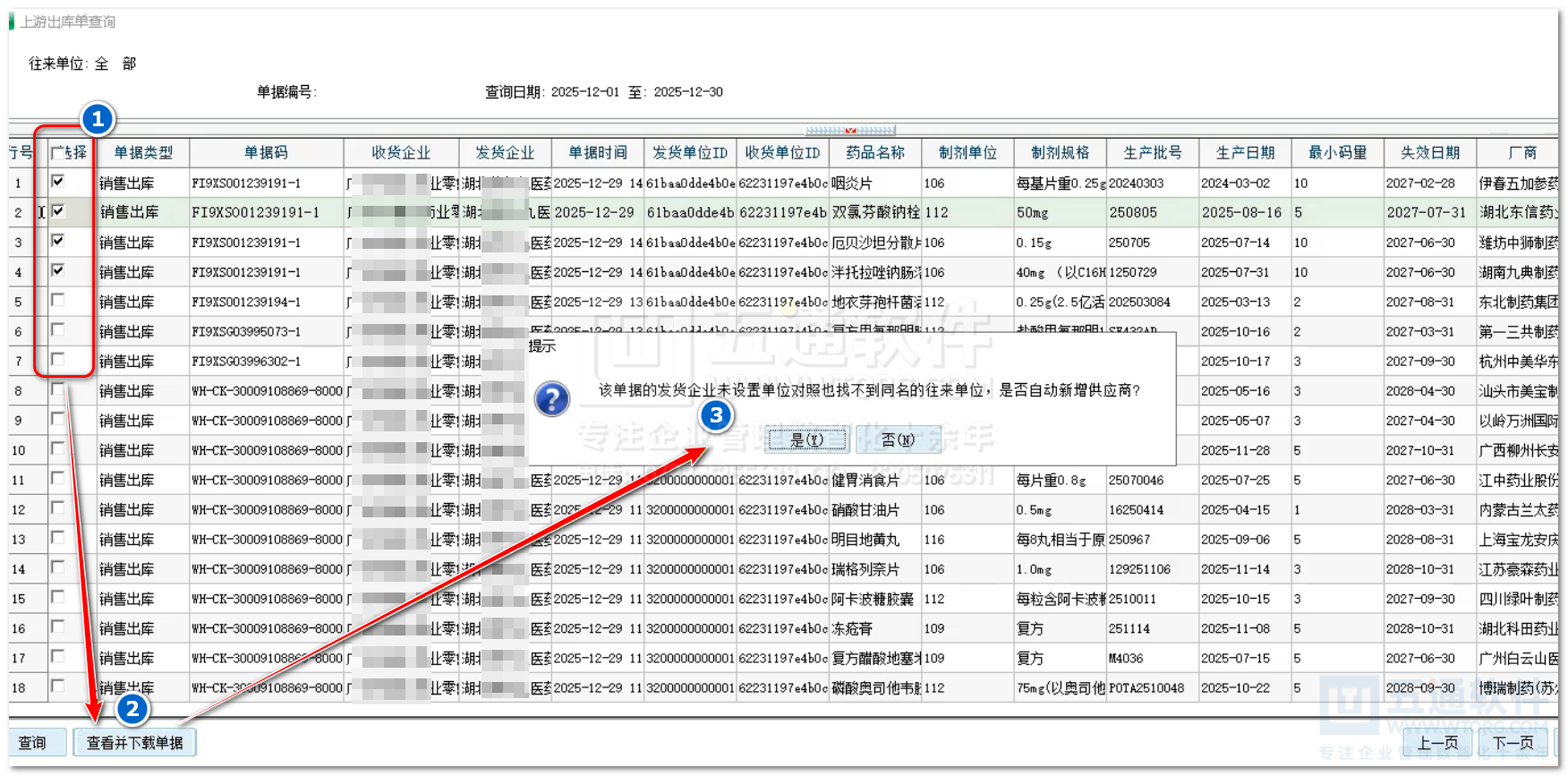Click the 单据时间 column header
This screenshot has height=776, width=1568.
(597, 153)
